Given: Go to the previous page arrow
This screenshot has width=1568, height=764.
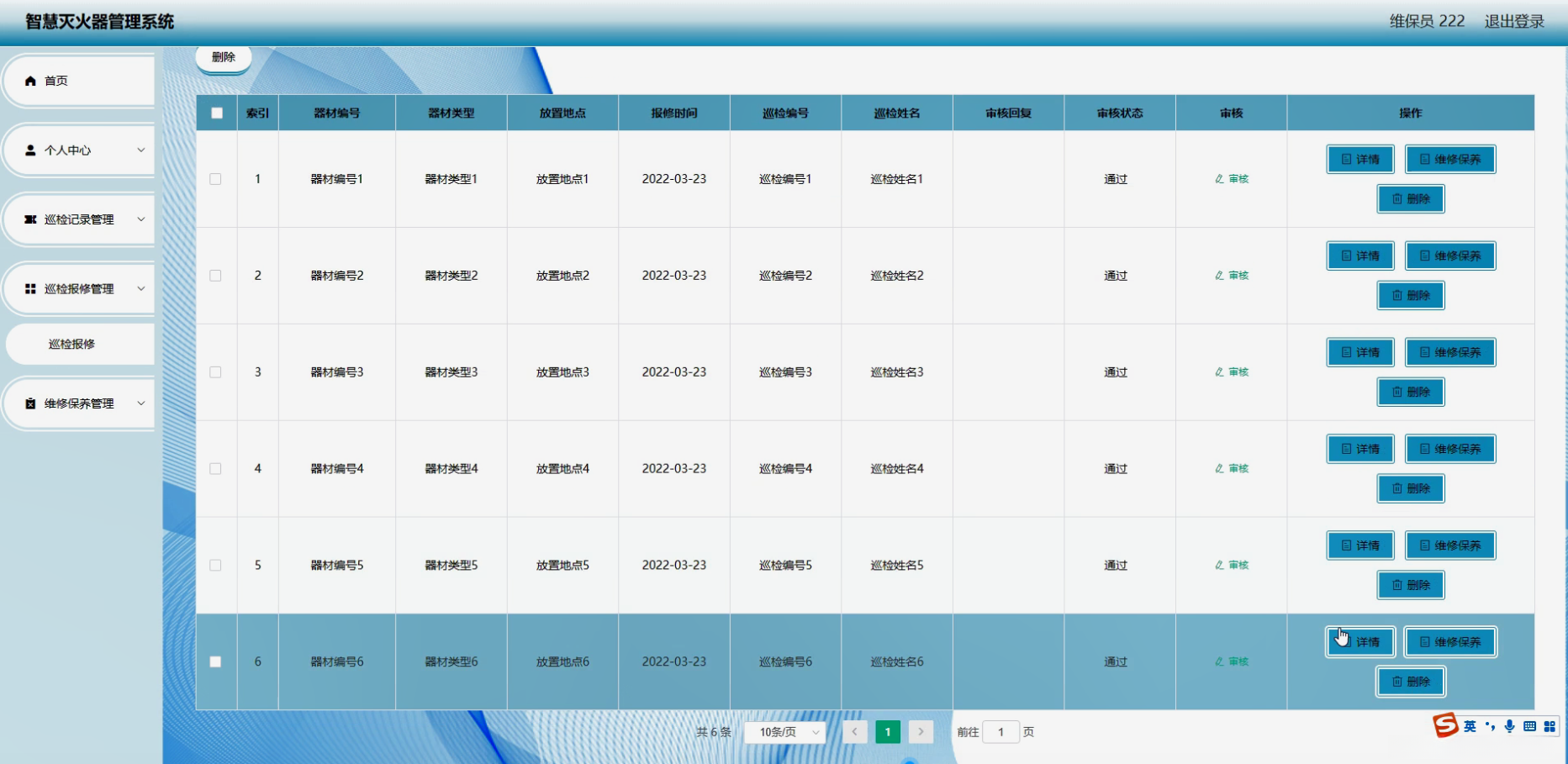Looking at the screenshot, I should pyautogui.click(x=855, y=732).
